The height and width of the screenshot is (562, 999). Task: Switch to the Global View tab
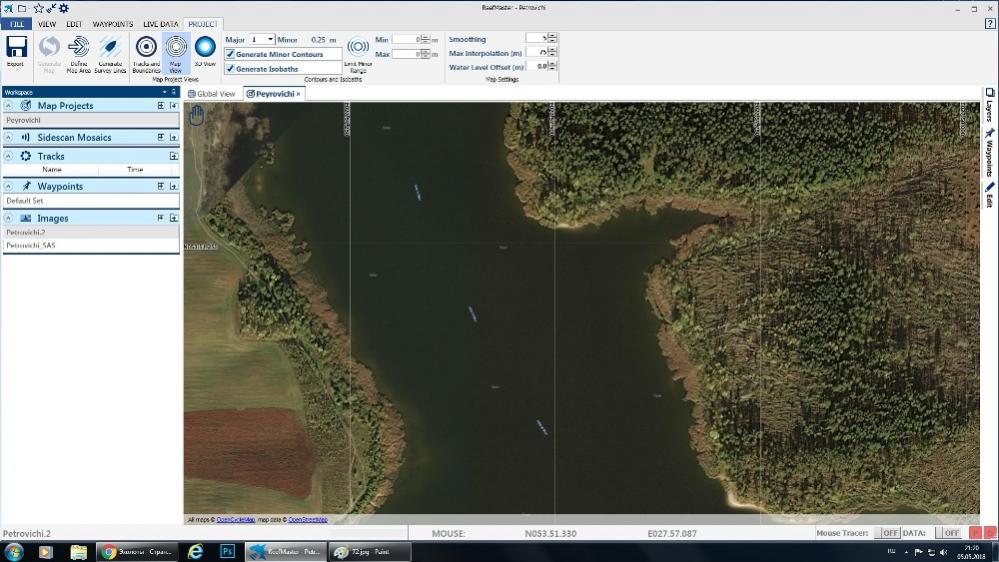(x=212, y=94)
